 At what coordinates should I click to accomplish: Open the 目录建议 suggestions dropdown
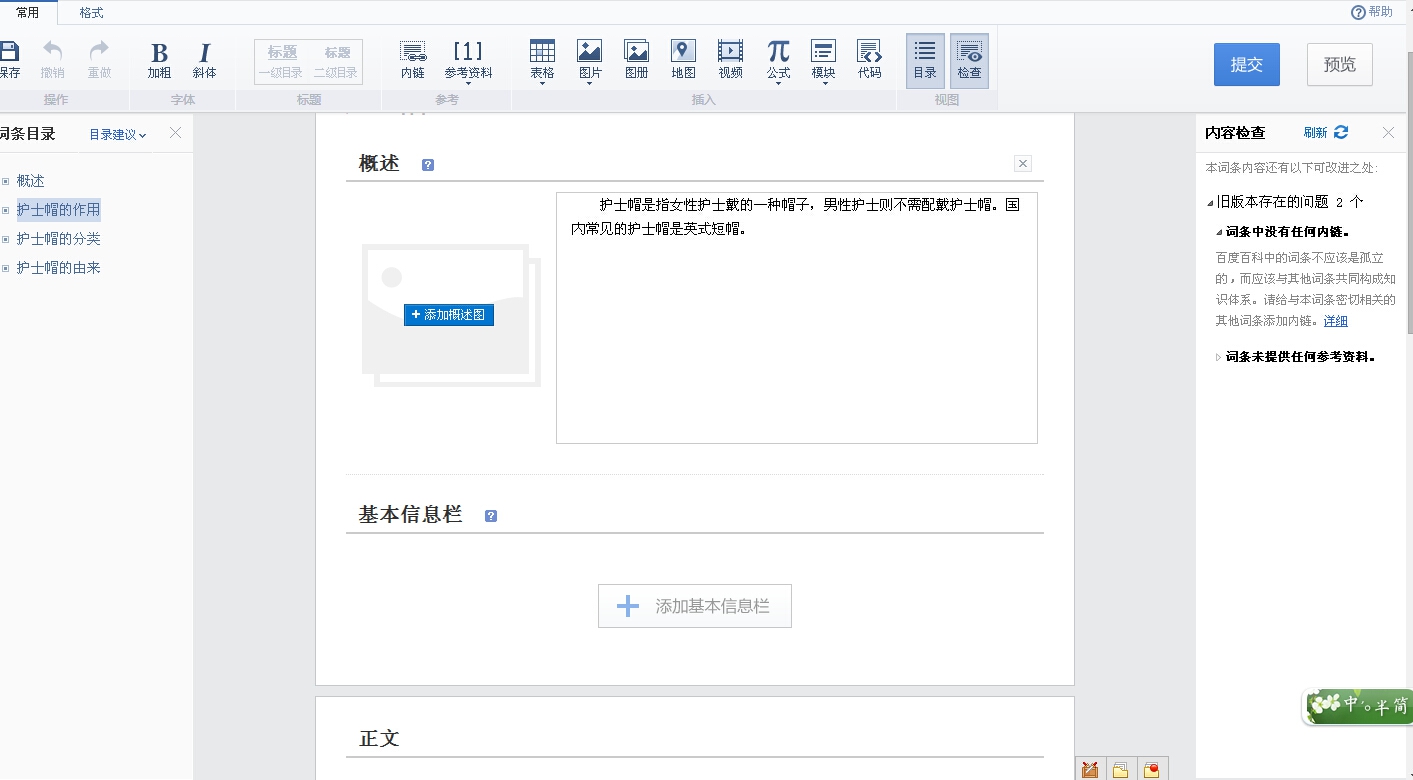point(116,133)
